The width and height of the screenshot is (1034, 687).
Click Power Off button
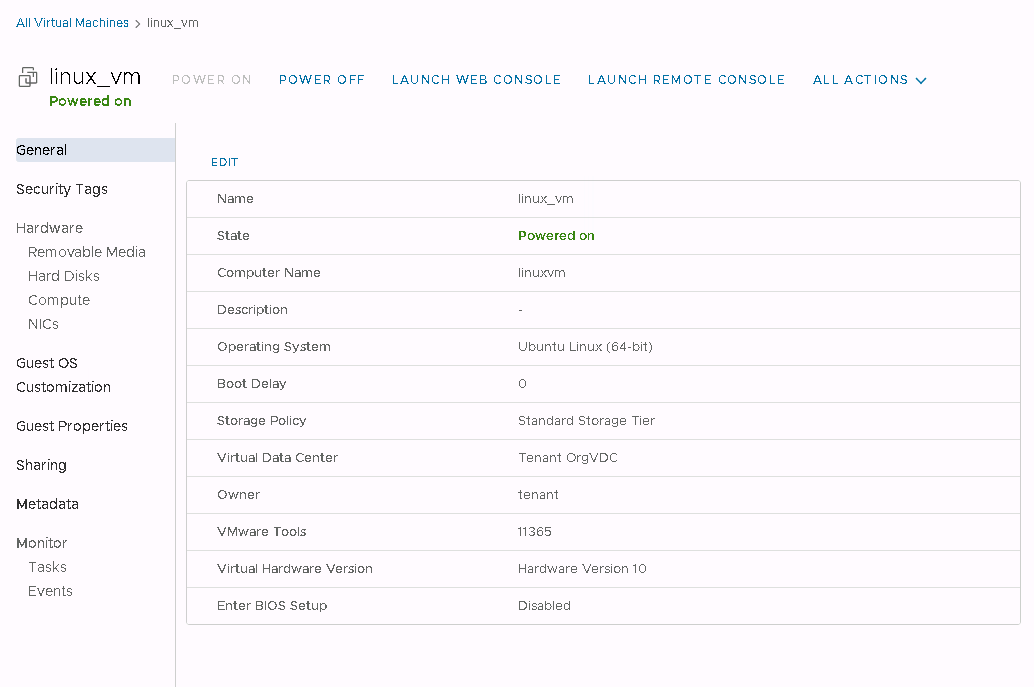pos(321,80)
